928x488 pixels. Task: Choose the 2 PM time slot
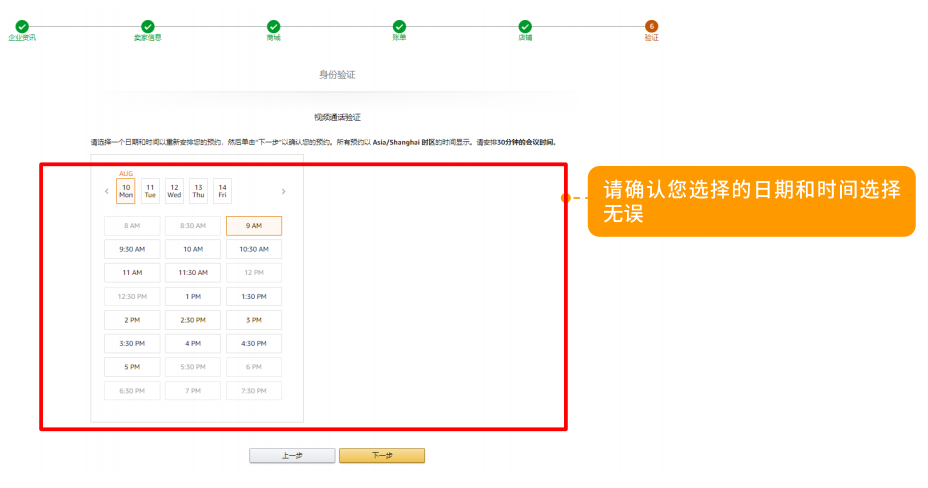tap(132, 320)
